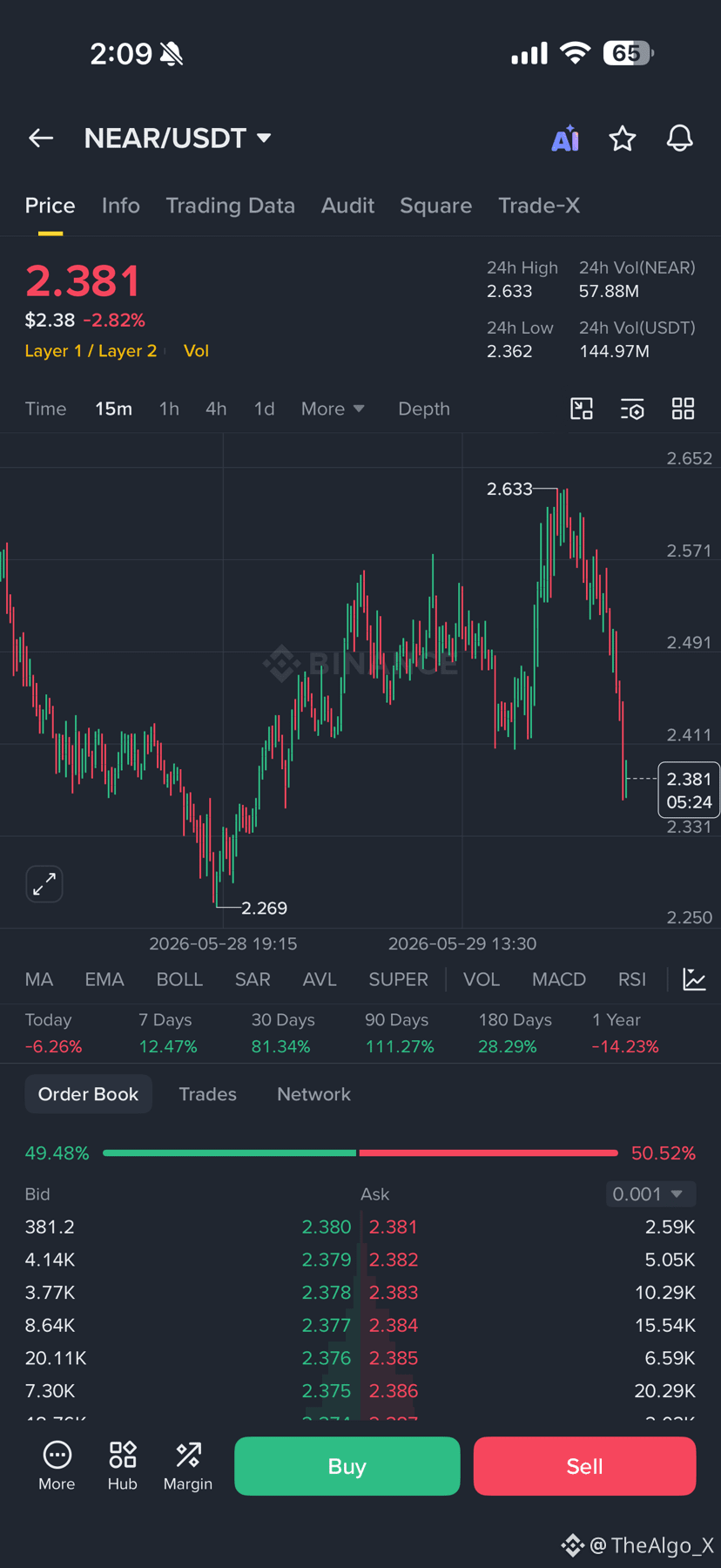This screenshot has width=721, height=1568.
Task: Open the Margin trading icon
Action: coord(188,1465)
